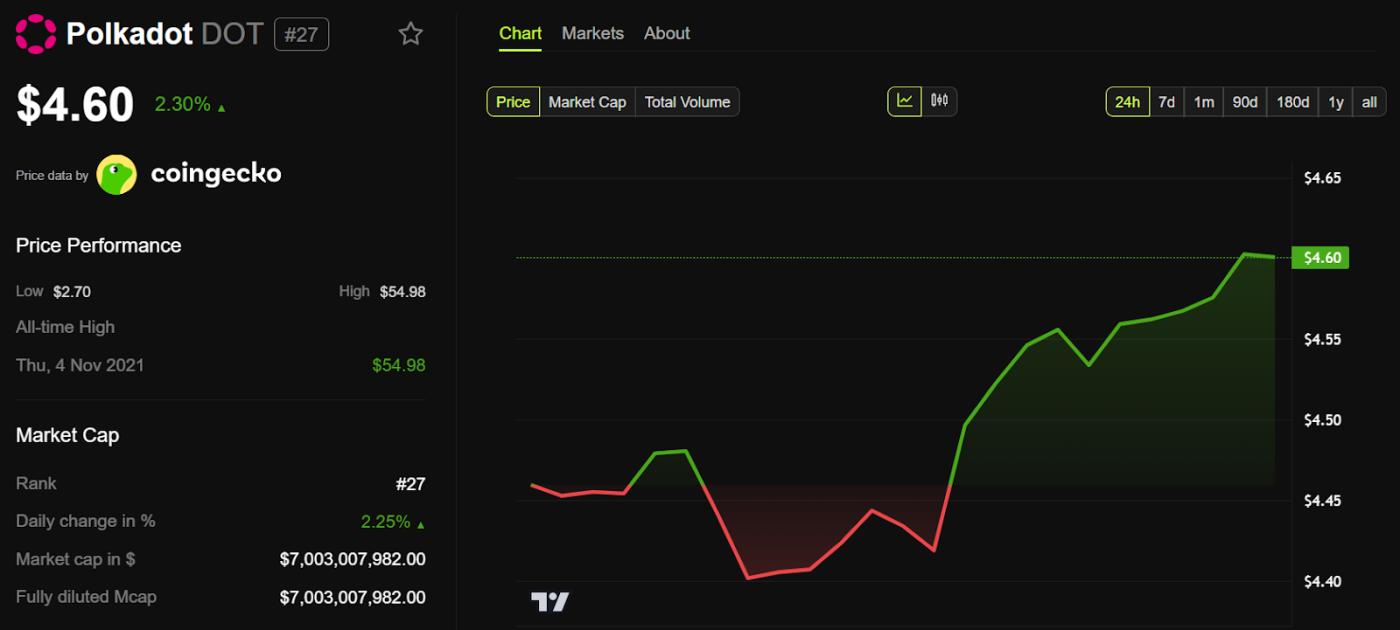The height and width of the screenshot is (630, 1400).
Task: Select the 180d time range
Action: pos(1292,101)
